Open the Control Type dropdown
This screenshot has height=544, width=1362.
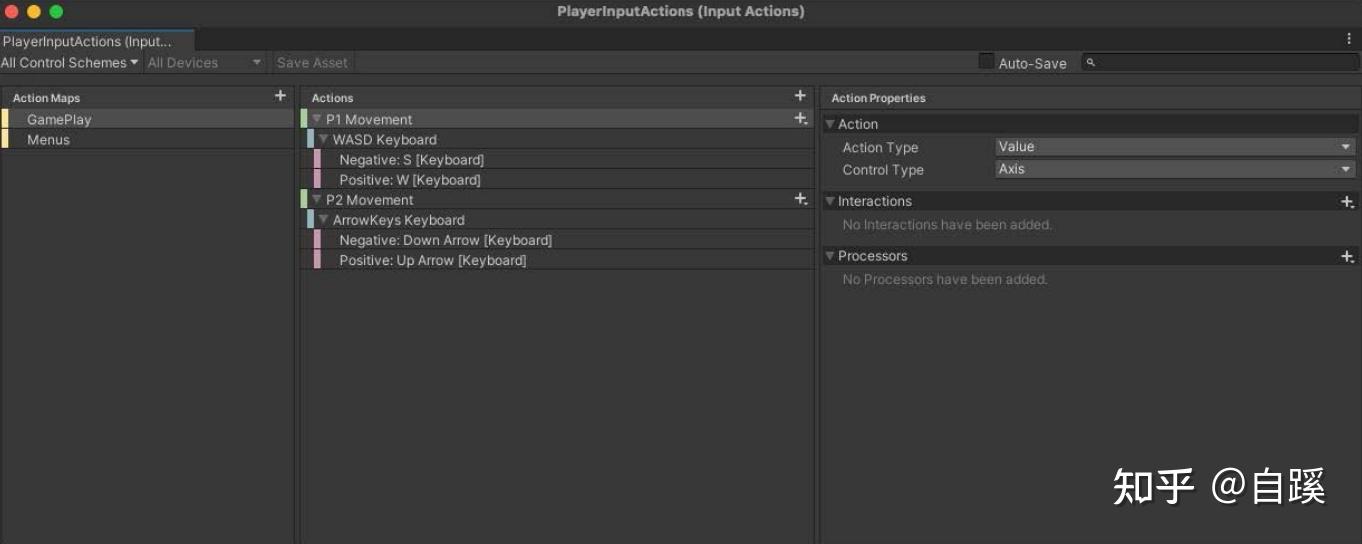(1175, 169)
